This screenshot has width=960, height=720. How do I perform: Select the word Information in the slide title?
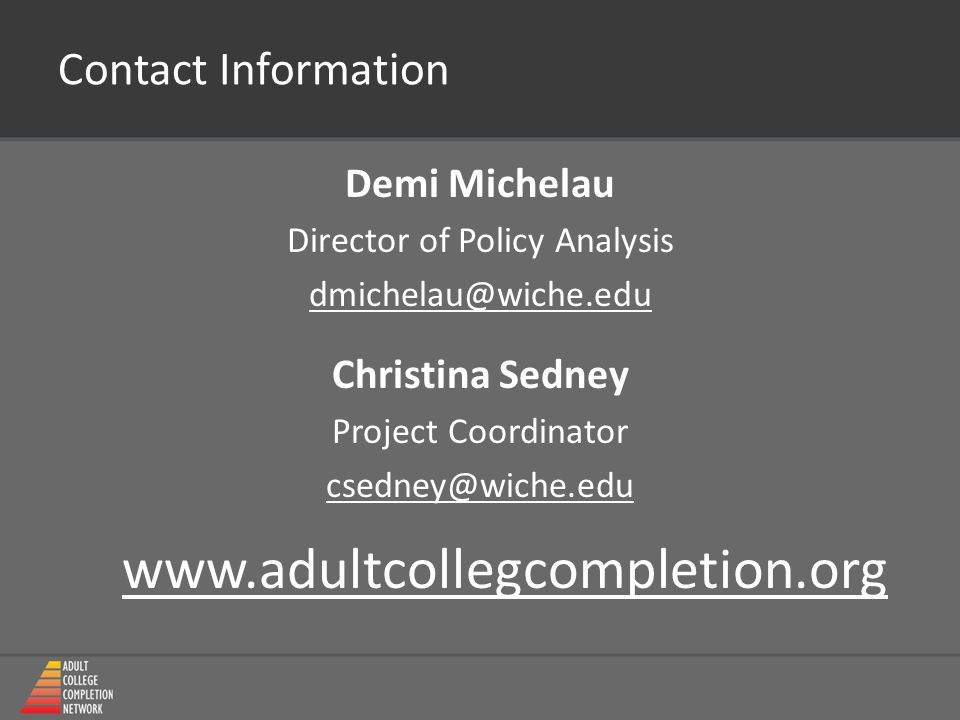pyautogui.click(x=334, y=69)
